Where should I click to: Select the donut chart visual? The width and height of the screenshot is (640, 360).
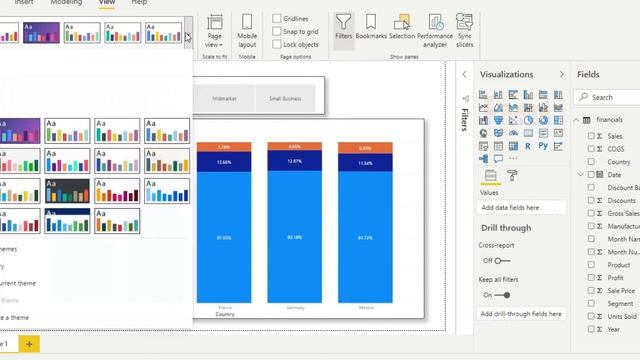[x=543, y=120]
